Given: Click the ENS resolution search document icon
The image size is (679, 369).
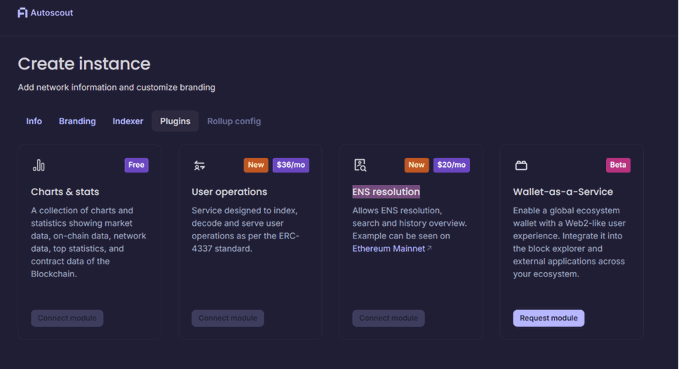Looking at the screenshot, I should click(360, 165).
